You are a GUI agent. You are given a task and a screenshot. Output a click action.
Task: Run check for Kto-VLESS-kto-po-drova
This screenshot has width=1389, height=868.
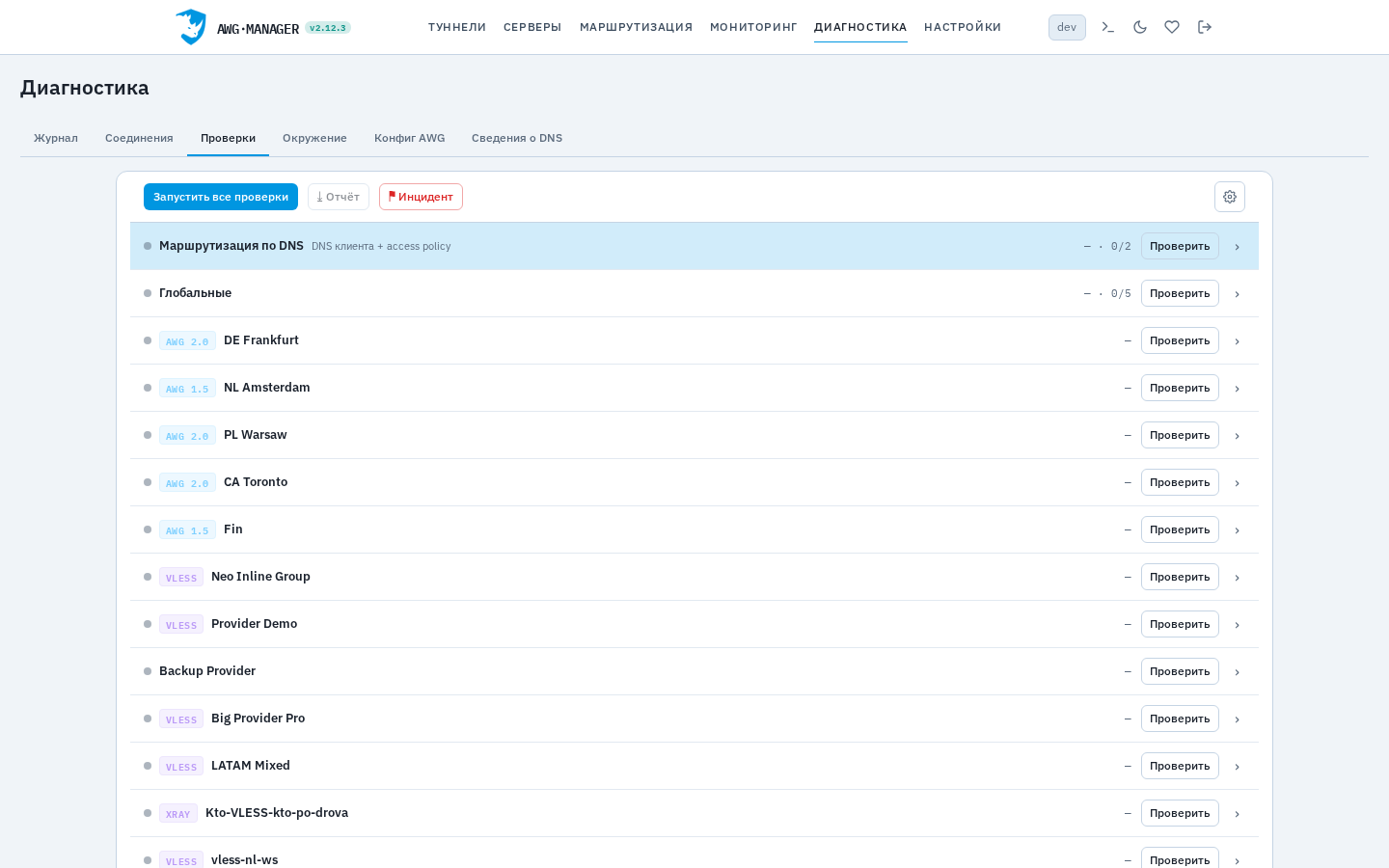[1180, 813]
